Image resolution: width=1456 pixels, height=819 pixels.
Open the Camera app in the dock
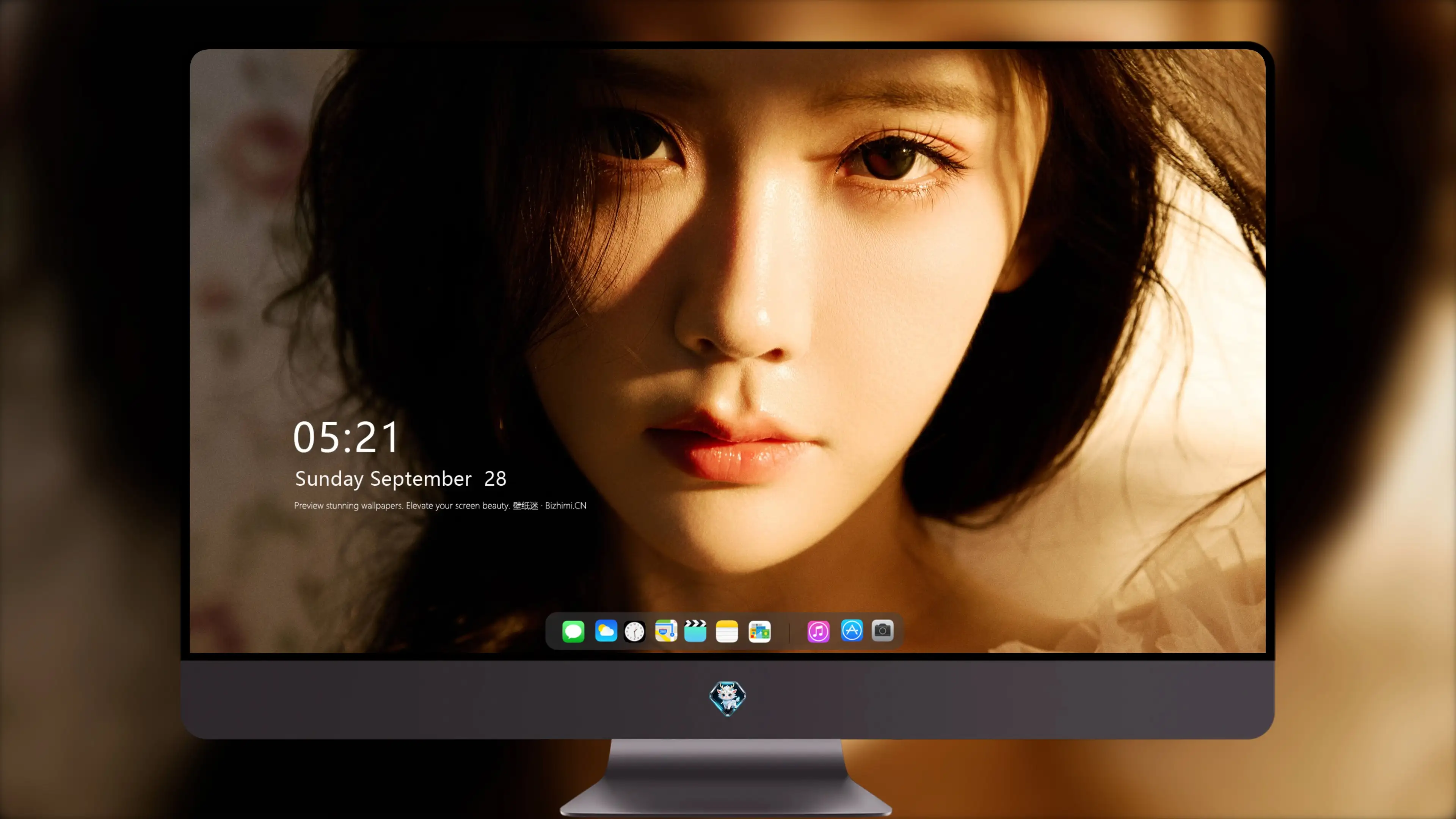click(882, 630)
